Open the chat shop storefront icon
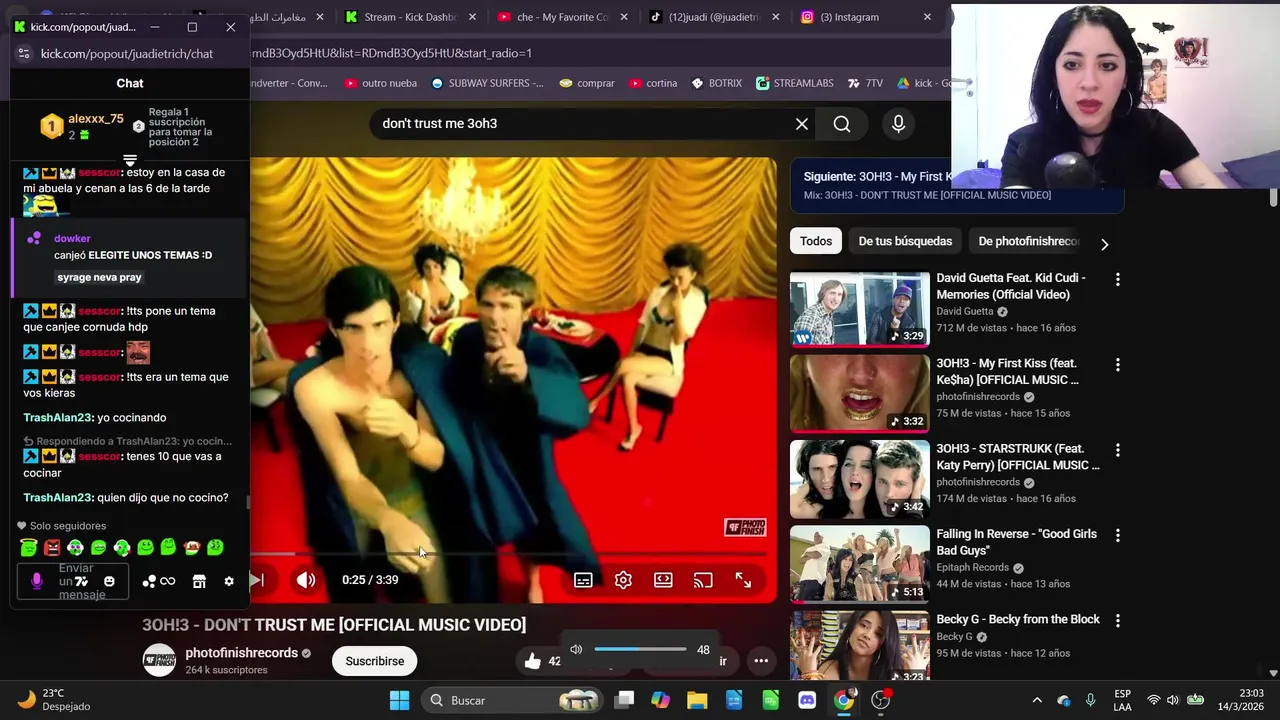This screenshot has height=720, width=1280. pos(199,581)
